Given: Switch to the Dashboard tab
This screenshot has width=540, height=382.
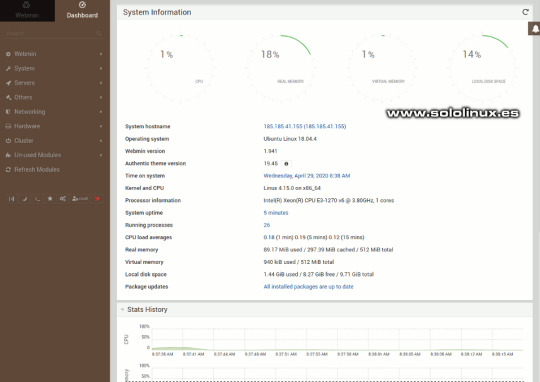Looking at the screenshot, I should click(82, 10).
